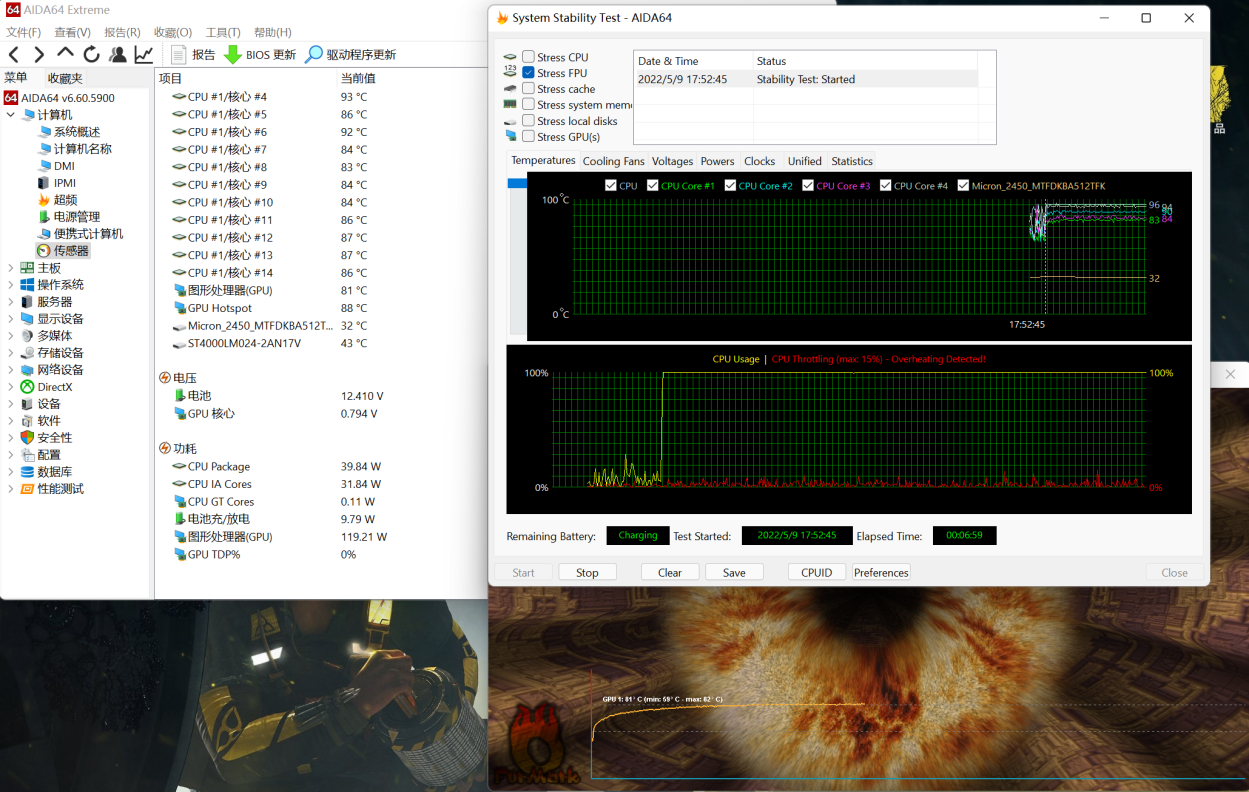Expand the 性能测试 tree node

[x=11, y=489]
